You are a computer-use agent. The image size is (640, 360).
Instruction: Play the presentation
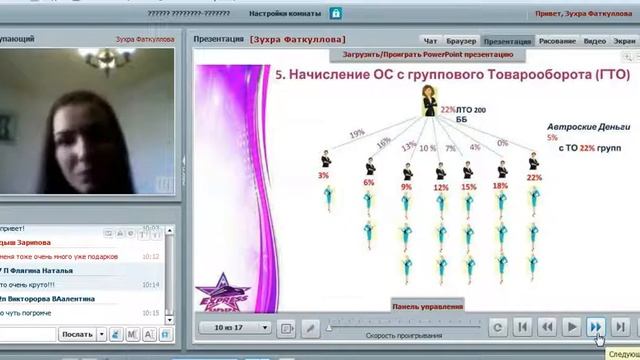[x=571, y=327]
